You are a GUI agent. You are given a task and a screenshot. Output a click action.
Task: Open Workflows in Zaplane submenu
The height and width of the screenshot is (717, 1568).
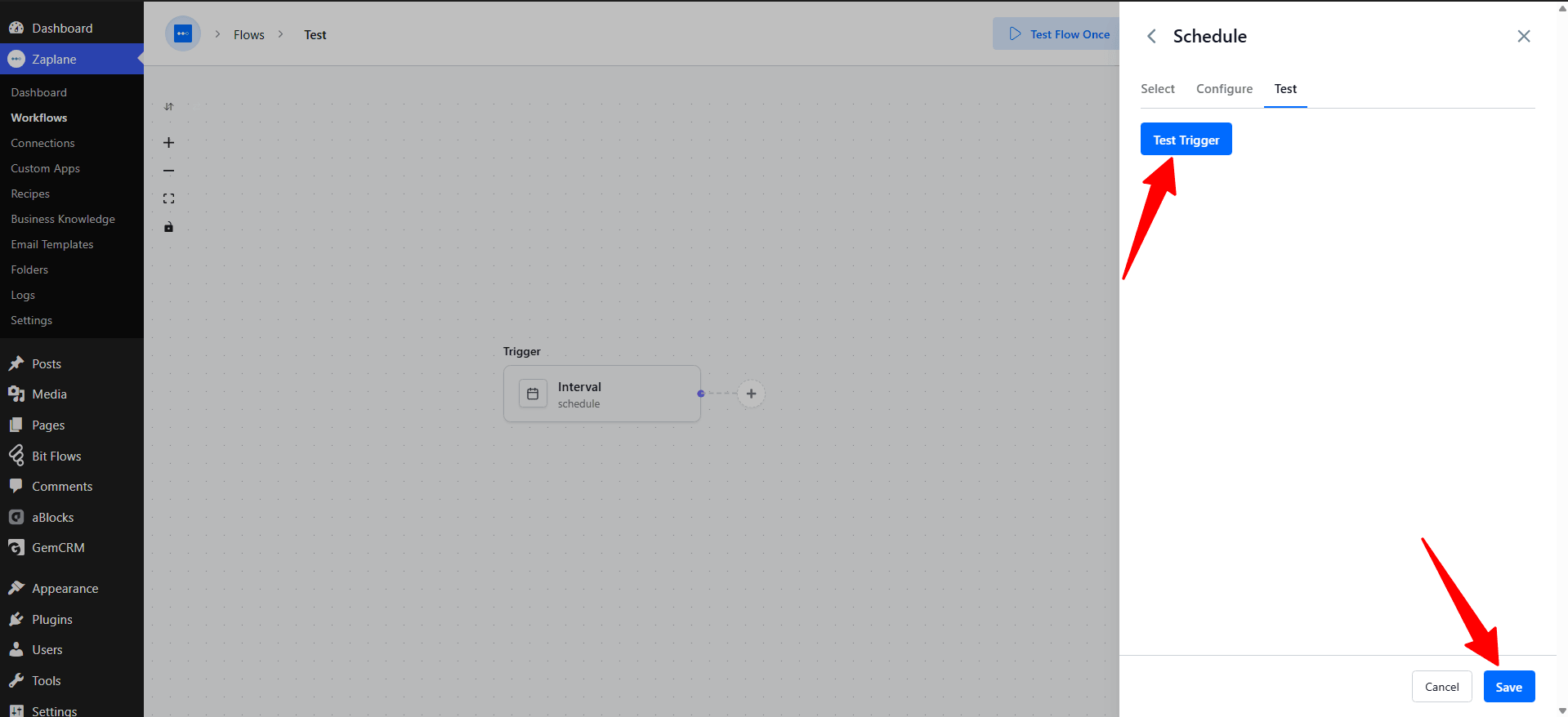[x=39, y=118]
